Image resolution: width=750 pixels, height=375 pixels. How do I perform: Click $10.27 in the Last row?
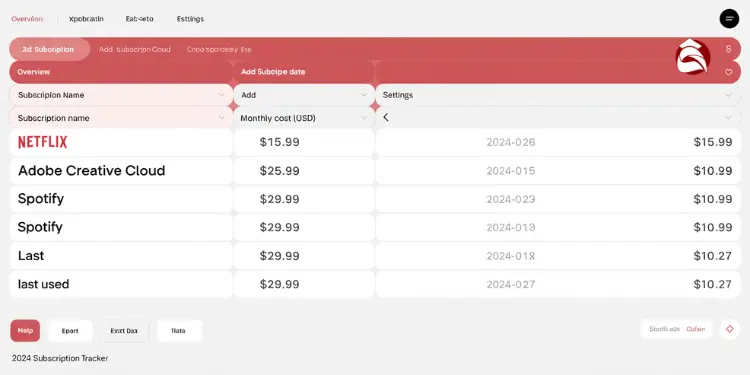(x=713, y=256)
